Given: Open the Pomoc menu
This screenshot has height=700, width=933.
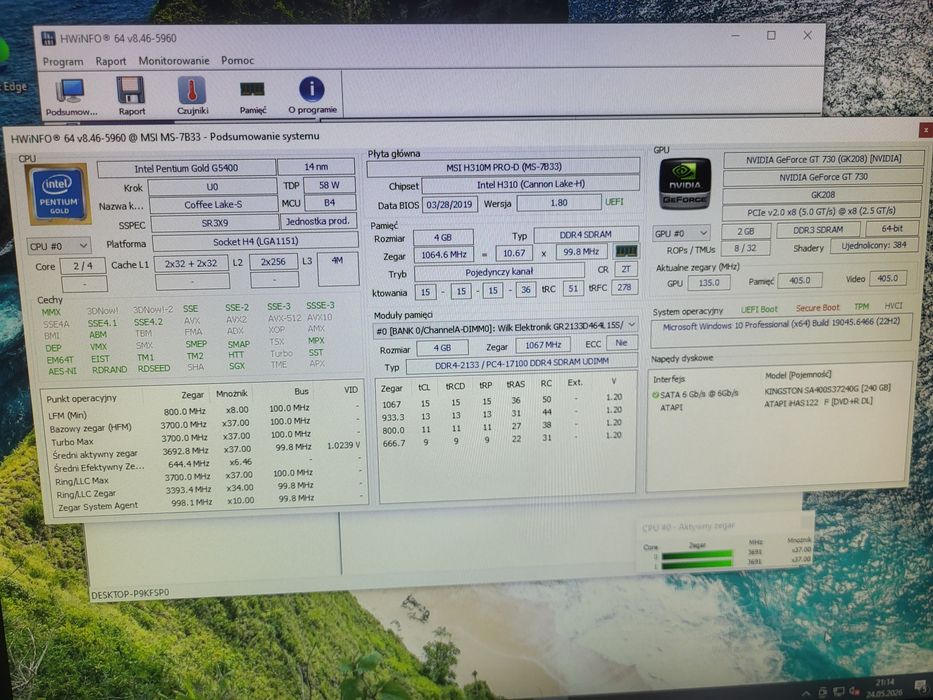Looking at the screenshot, I should (x=237, y=60).
